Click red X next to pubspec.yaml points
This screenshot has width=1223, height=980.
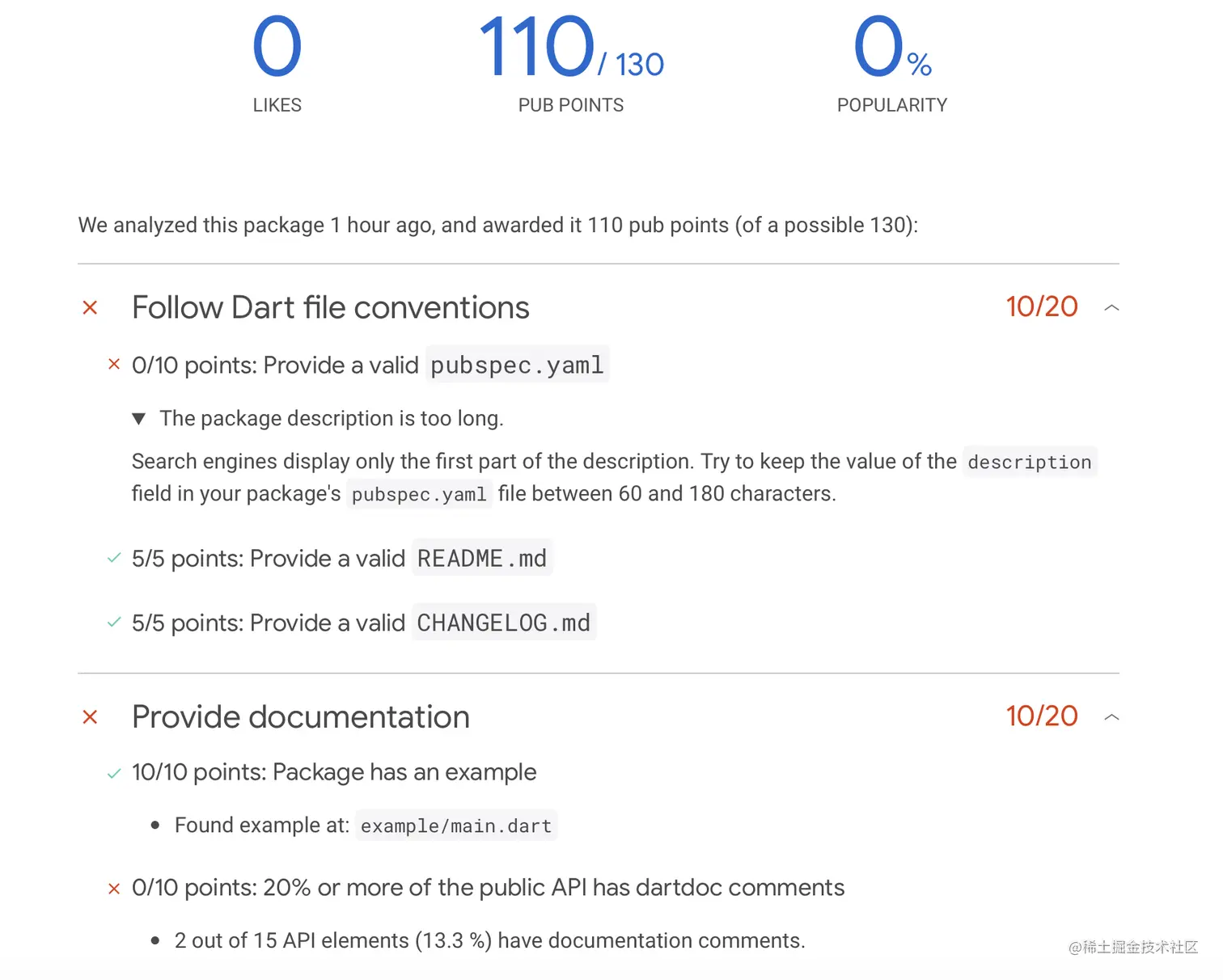(114, 365)
